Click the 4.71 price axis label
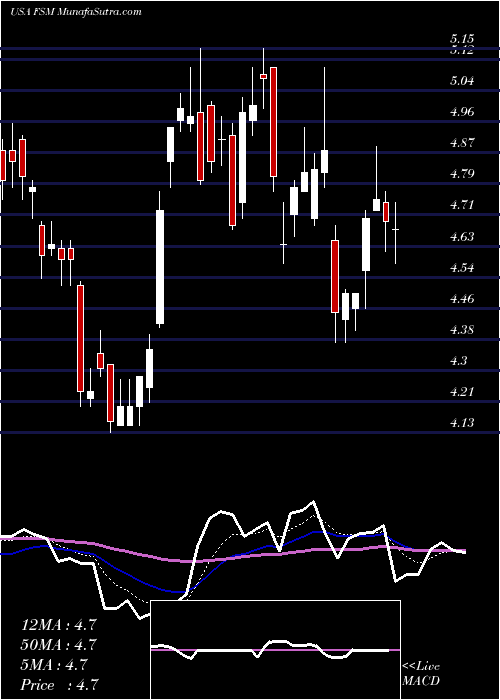 (462, 205)
